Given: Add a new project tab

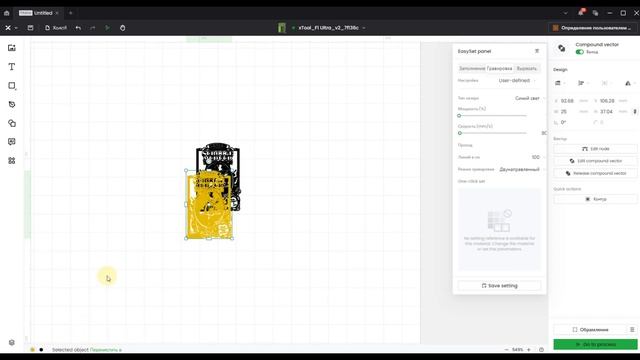Looking at the screenshot, I should 71,13.
